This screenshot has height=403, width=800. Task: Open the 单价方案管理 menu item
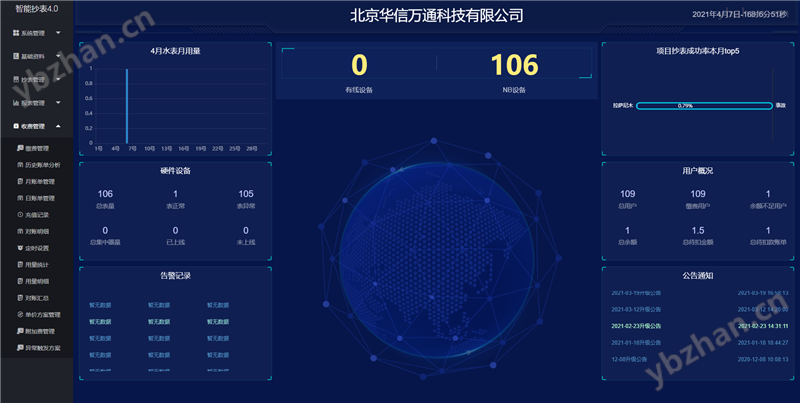click(39, 315)
